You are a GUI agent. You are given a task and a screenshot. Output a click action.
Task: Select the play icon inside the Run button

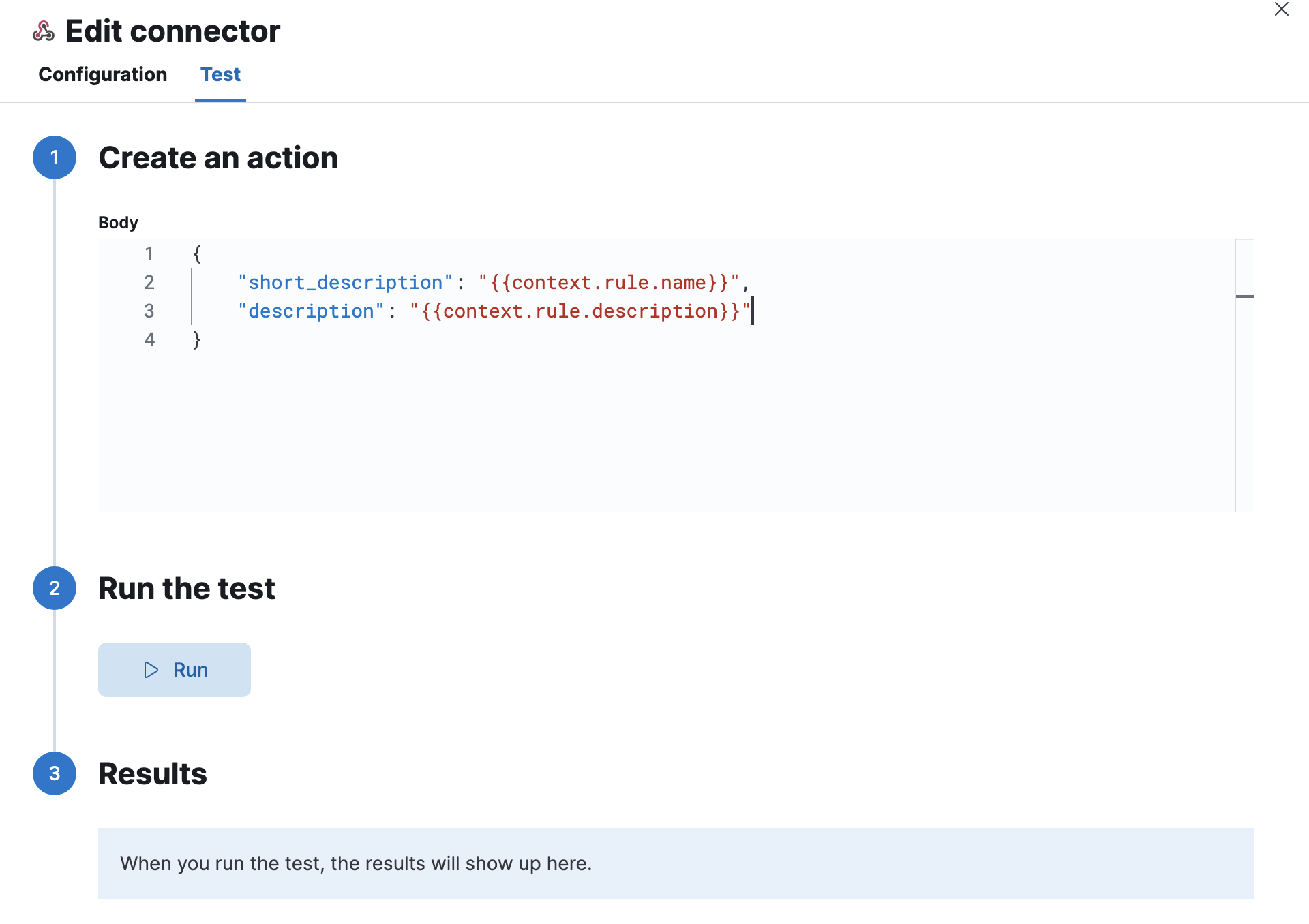[151, 670]
